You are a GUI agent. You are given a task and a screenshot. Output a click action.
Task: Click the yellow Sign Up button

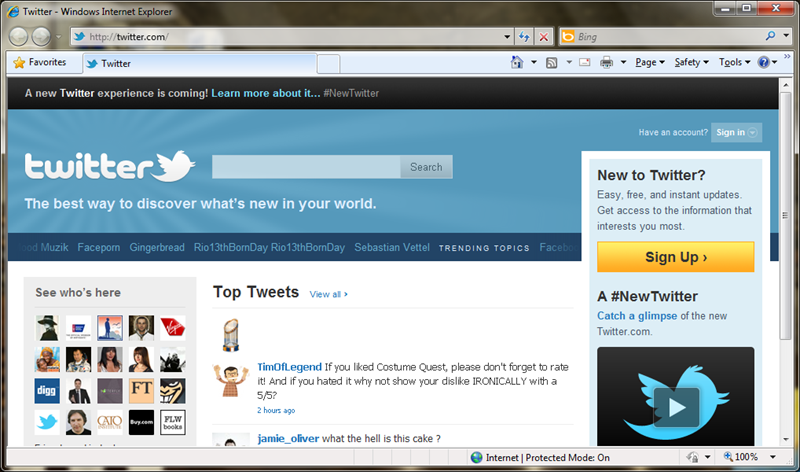pos(676,257)
